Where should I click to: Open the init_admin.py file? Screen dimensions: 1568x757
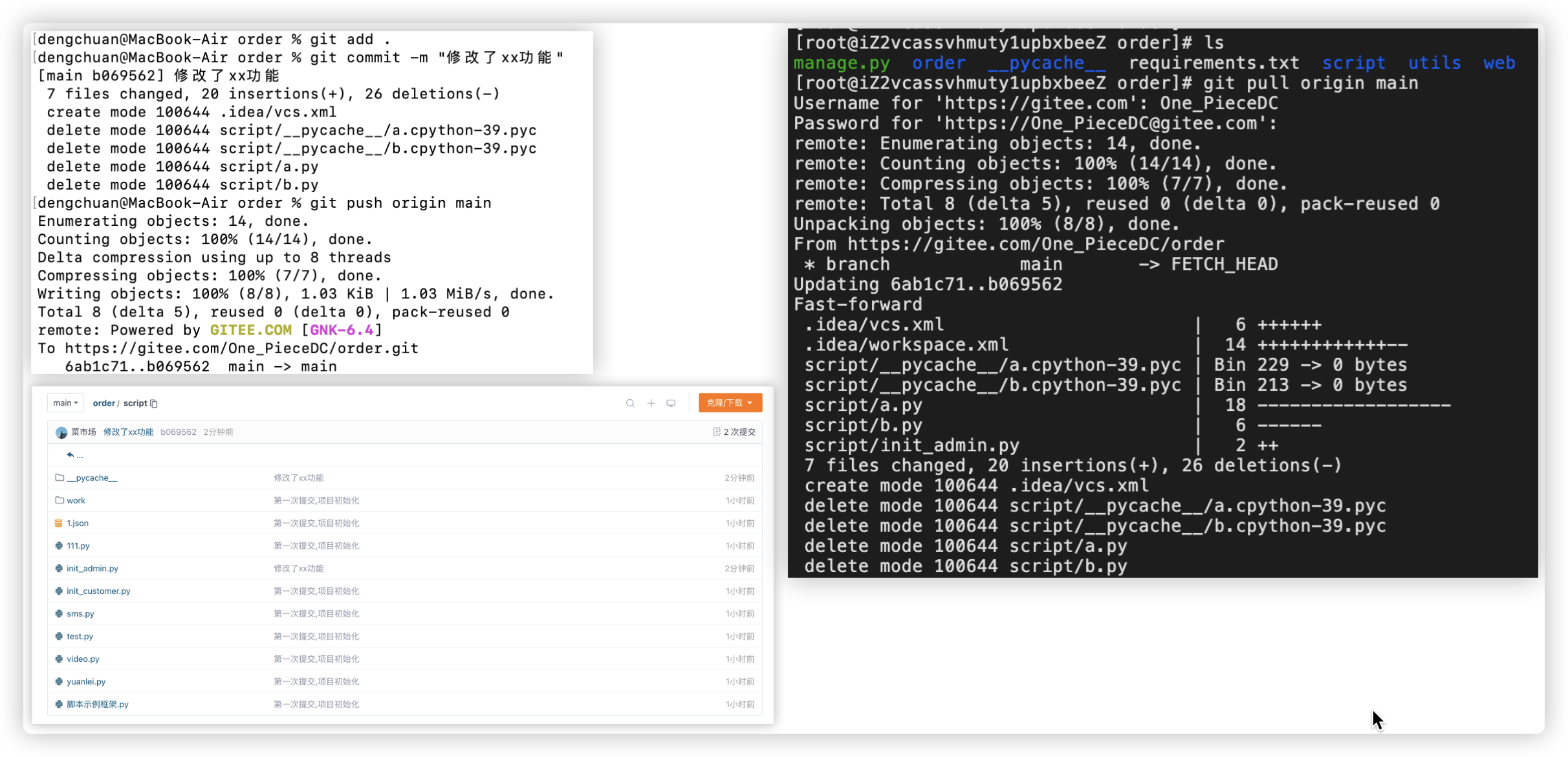92,569
